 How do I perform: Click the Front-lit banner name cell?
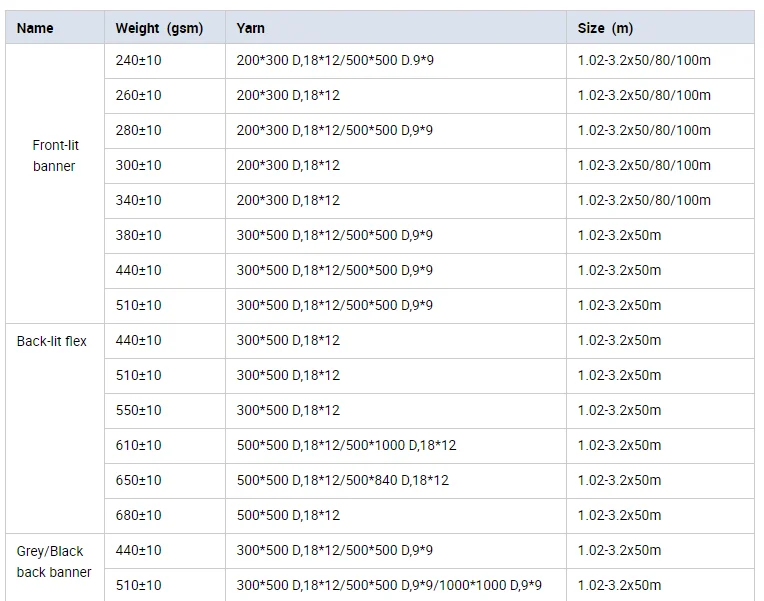pyautogui.click(x=55, y=183)
